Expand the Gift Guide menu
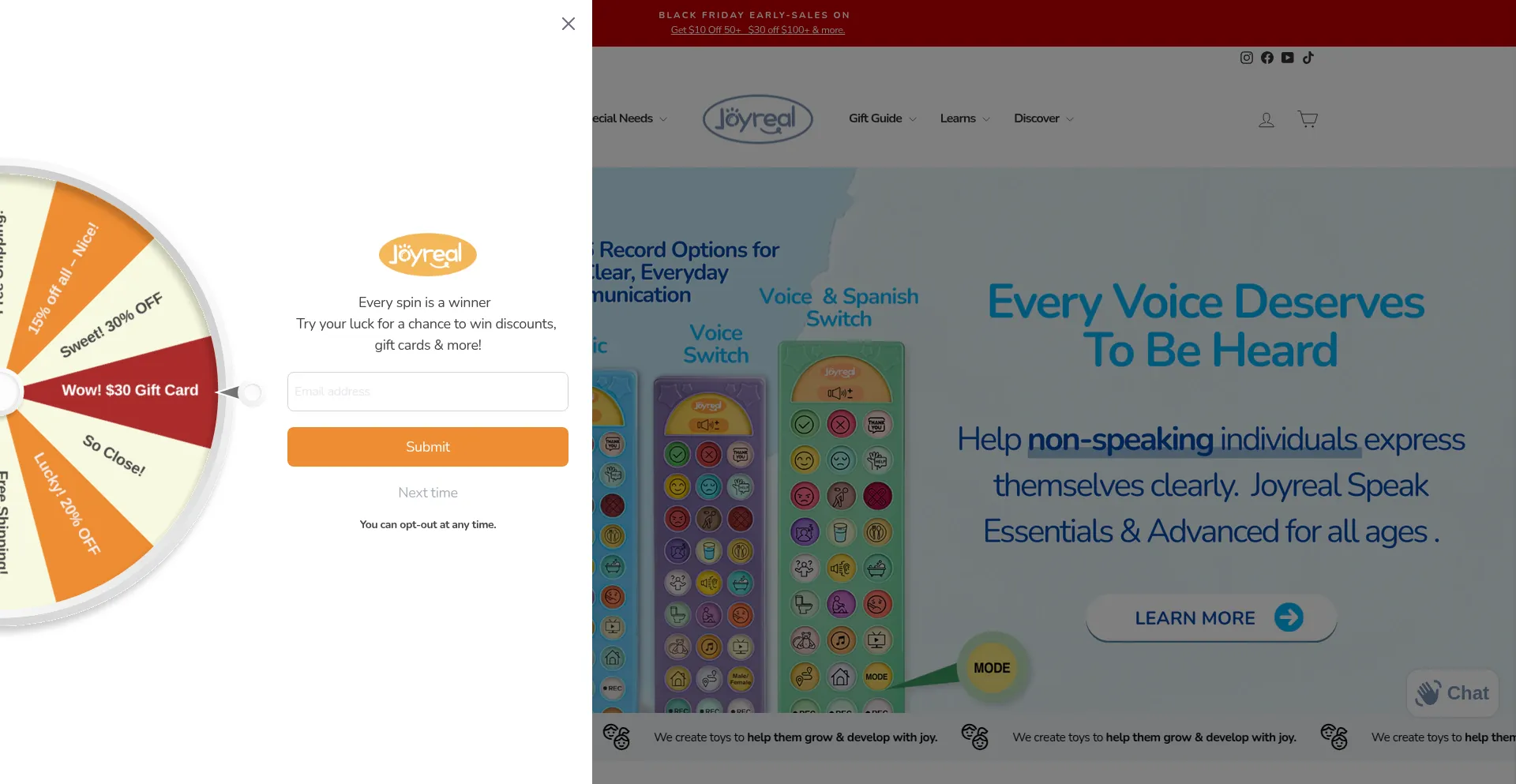Viewport: 1516px width, 784px height. point(882,118)
